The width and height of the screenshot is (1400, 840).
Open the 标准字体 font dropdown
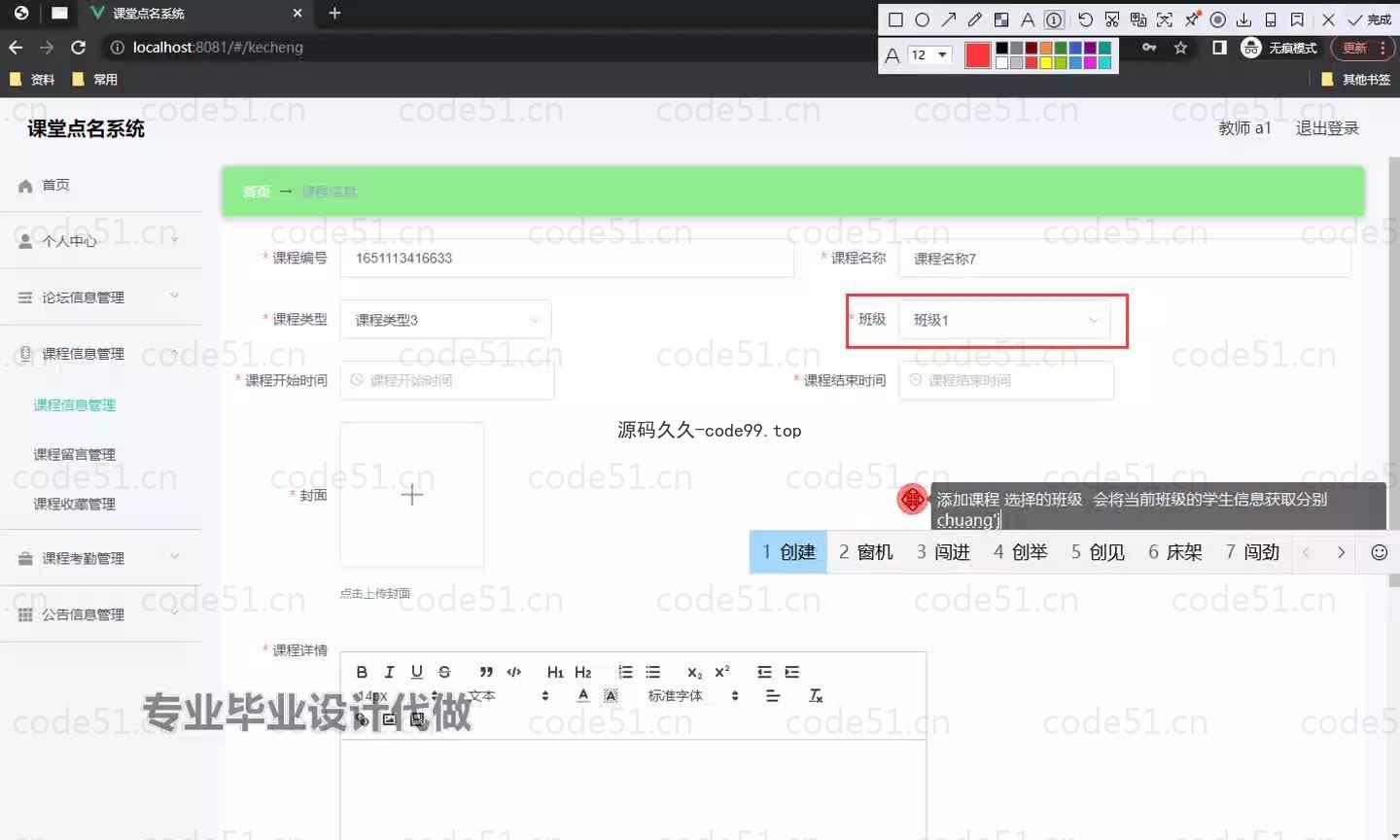pyautogui.click(x=693, y=696)
